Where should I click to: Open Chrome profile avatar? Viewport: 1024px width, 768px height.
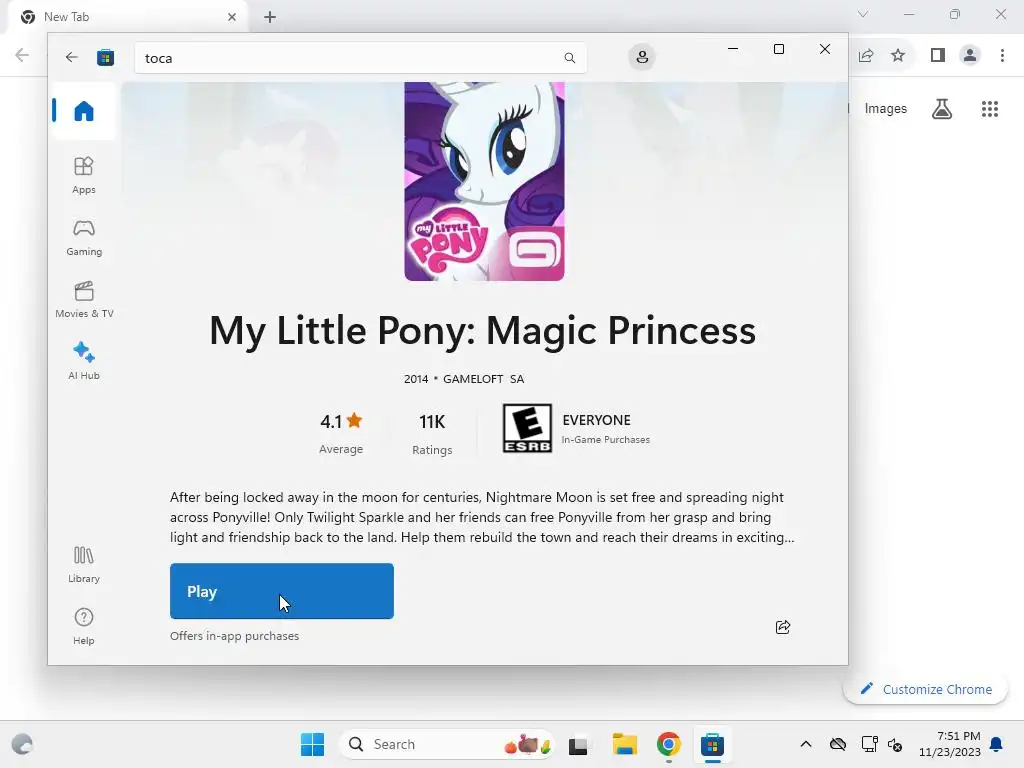(x=970, y=56)
